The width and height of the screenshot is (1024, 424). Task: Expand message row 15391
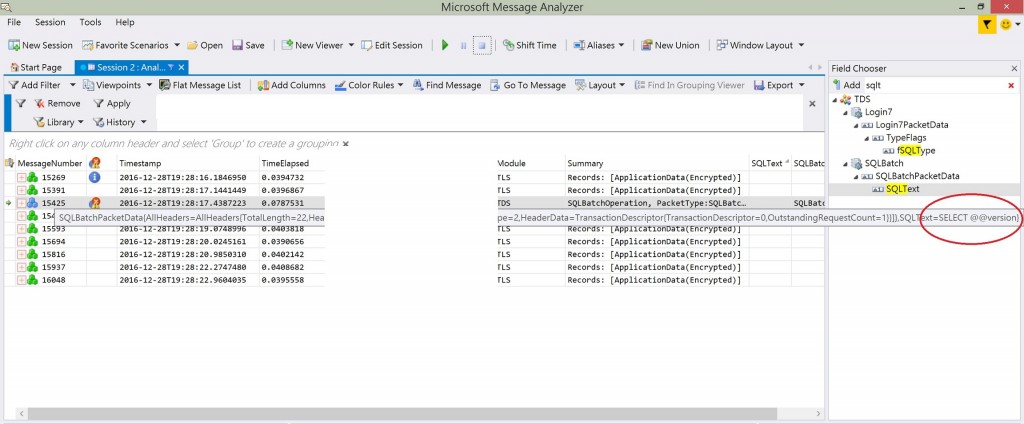click(21, 190)
